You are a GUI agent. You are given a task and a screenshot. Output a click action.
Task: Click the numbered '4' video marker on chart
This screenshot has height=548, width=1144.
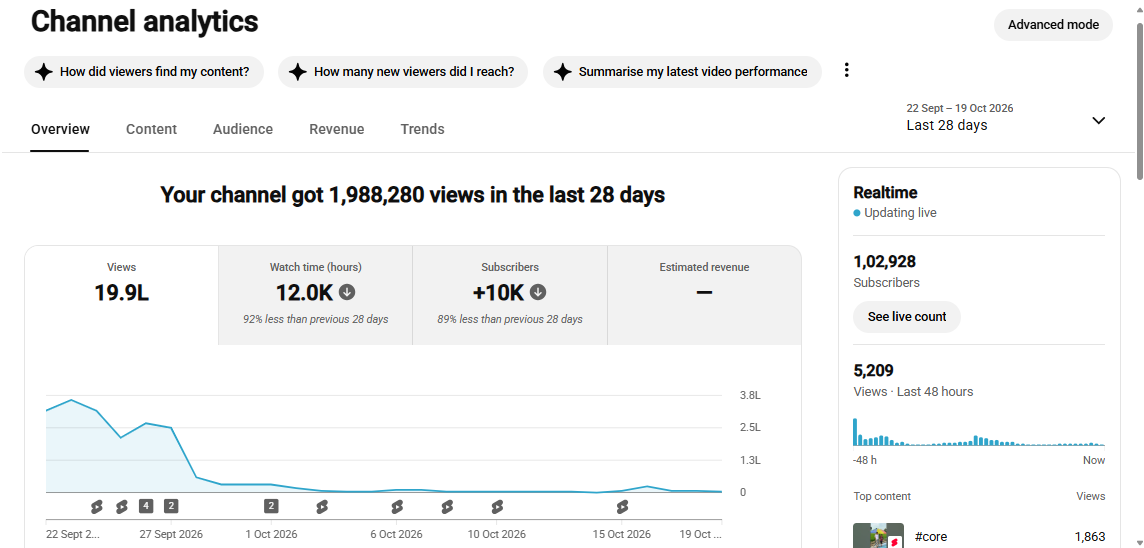coord(146,506)
